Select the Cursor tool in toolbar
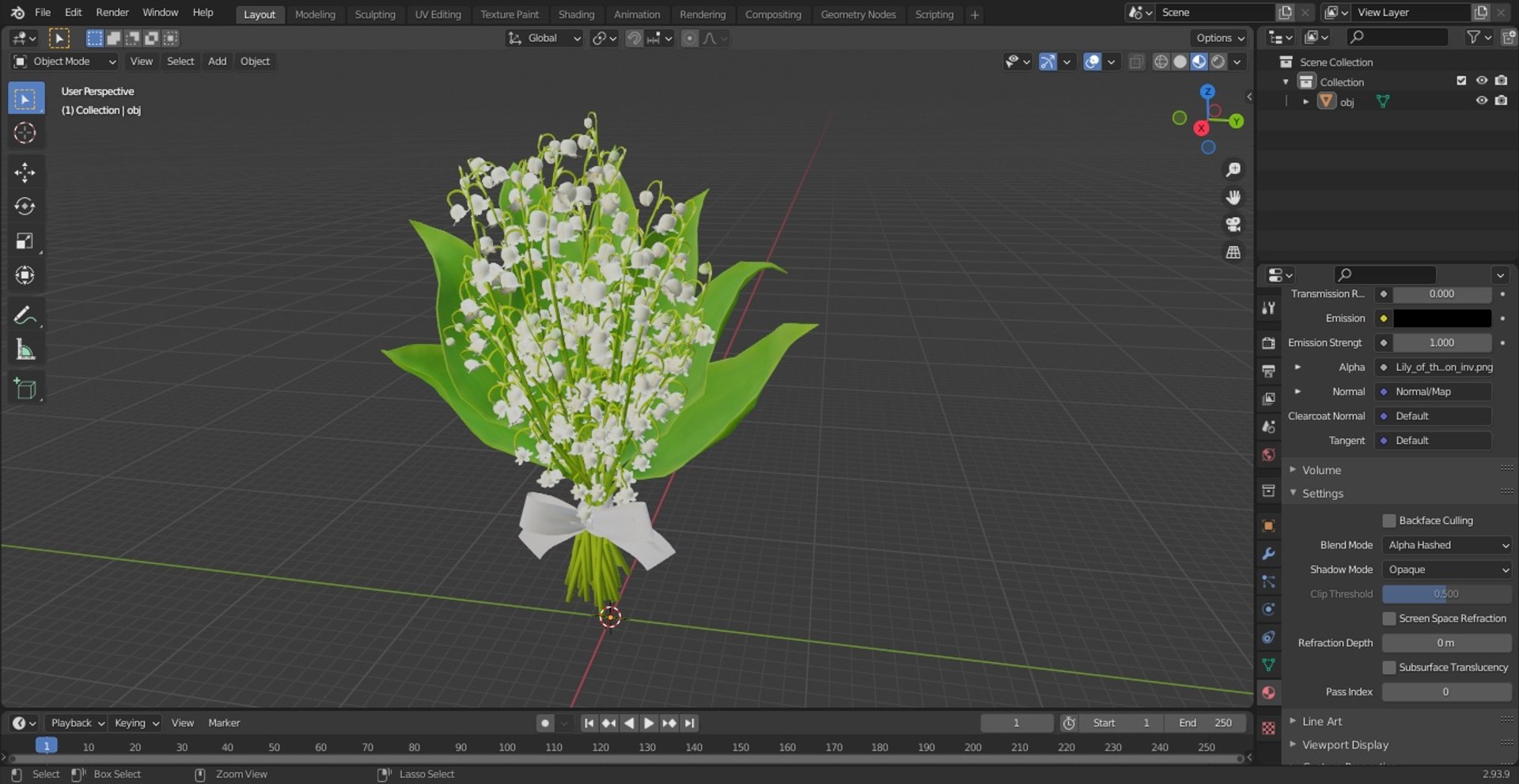Viewport: 1519px width, 784px height. pyautogui.click(x=25, y=133)
